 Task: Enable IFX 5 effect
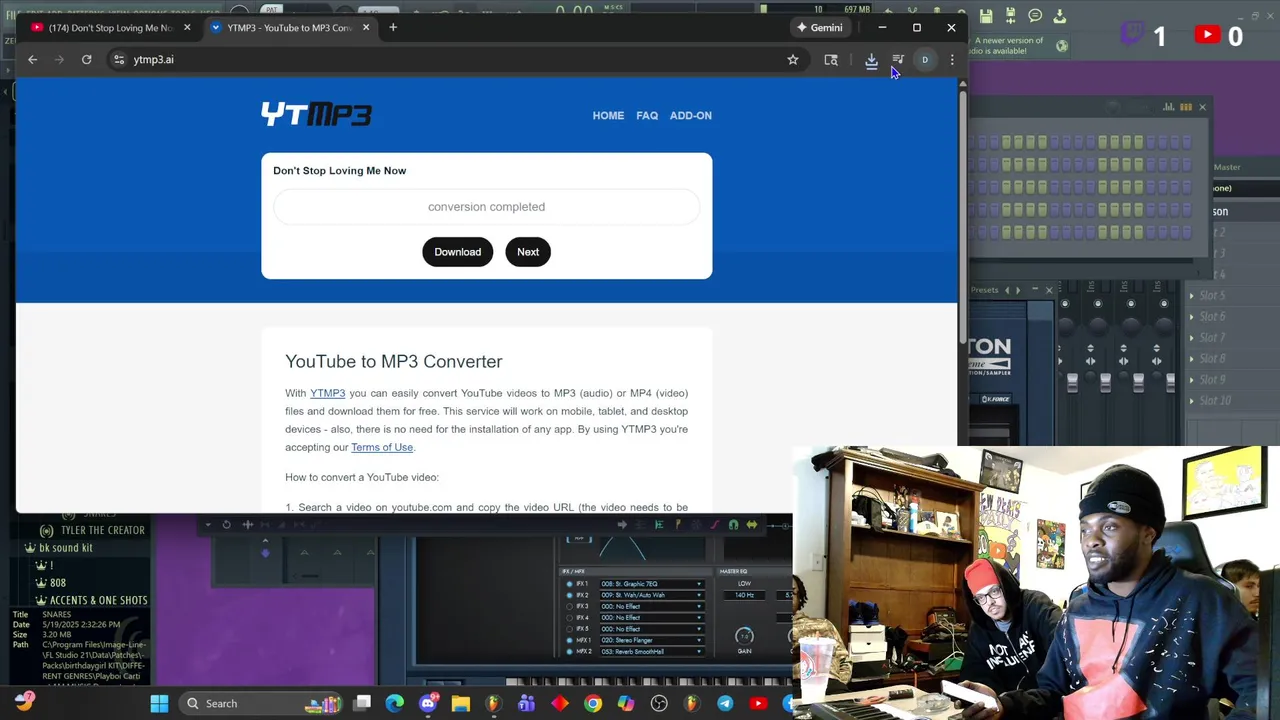pos(570,629)
